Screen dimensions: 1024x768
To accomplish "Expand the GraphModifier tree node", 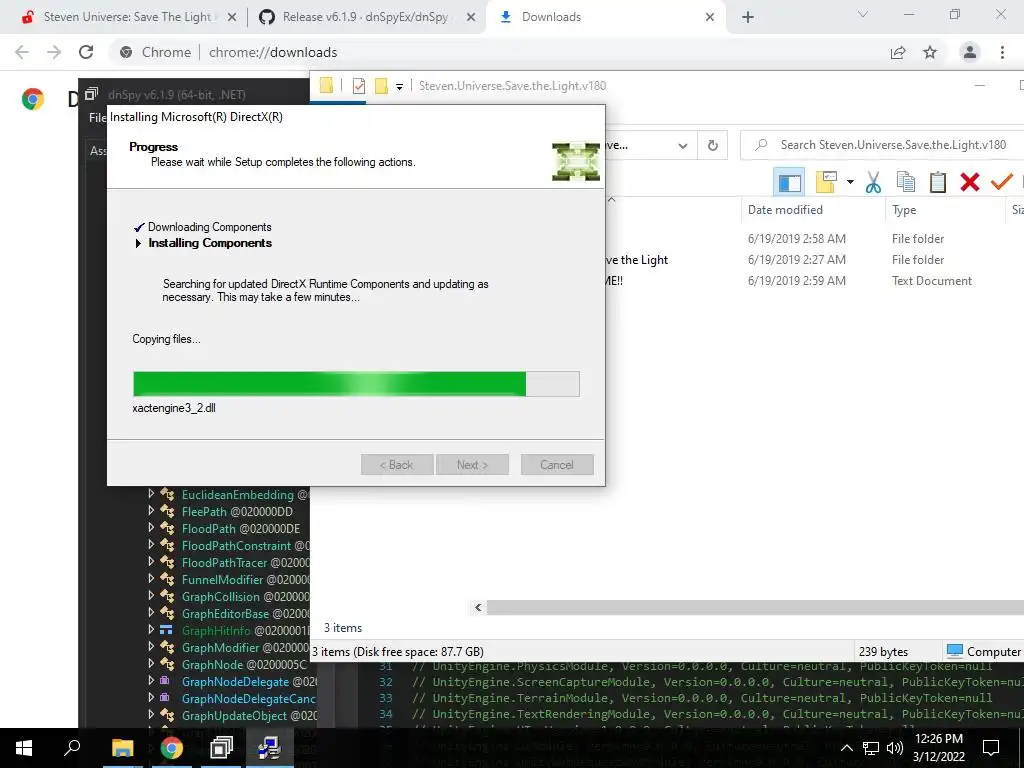I will pos(151,647).
